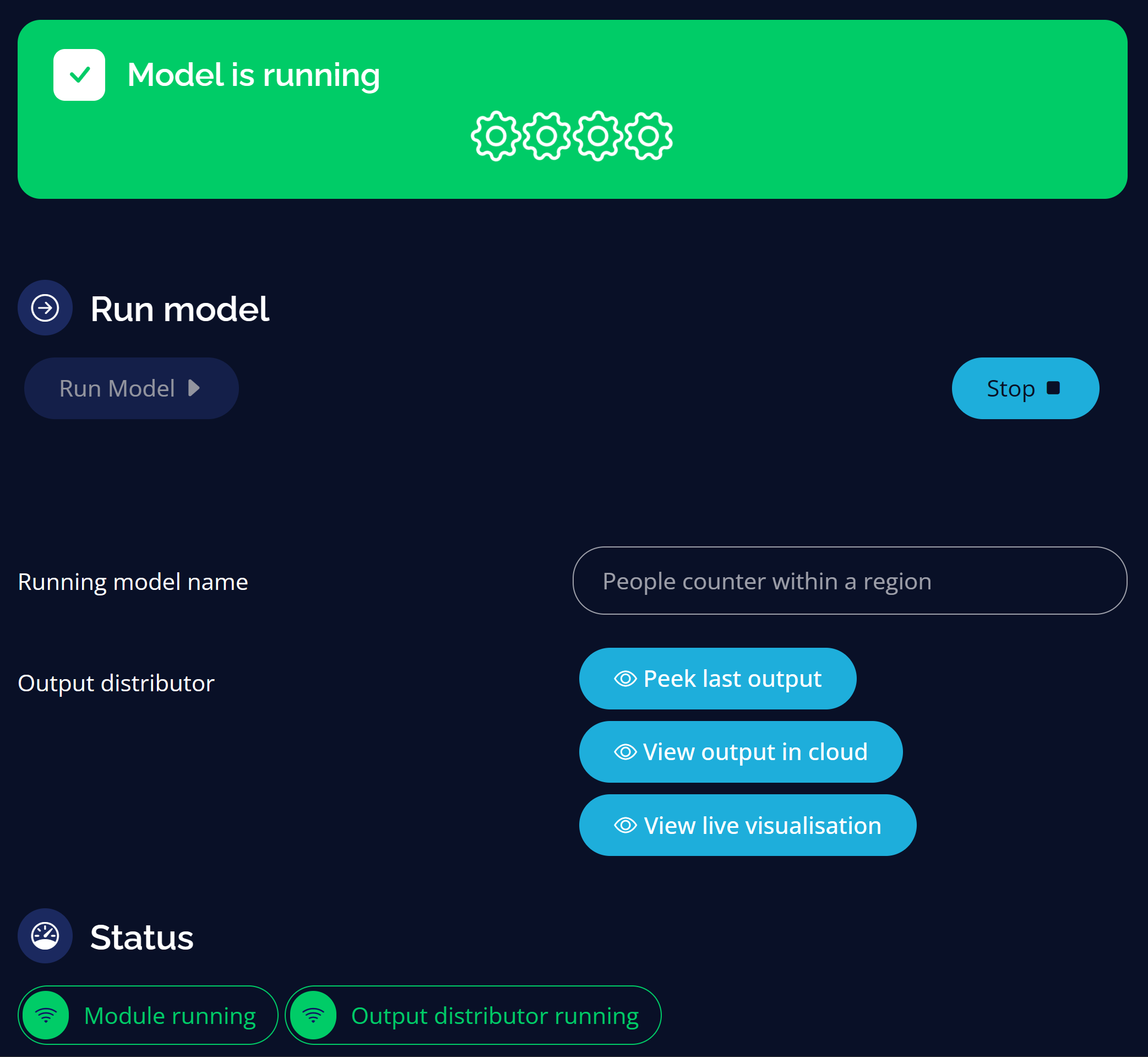Click the wifi icon for Module running

tap(46, 1015)
